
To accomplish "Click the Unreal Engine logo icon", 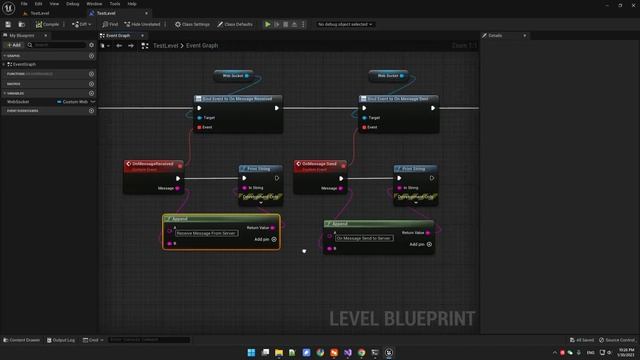I will click(x=9, y=8).
